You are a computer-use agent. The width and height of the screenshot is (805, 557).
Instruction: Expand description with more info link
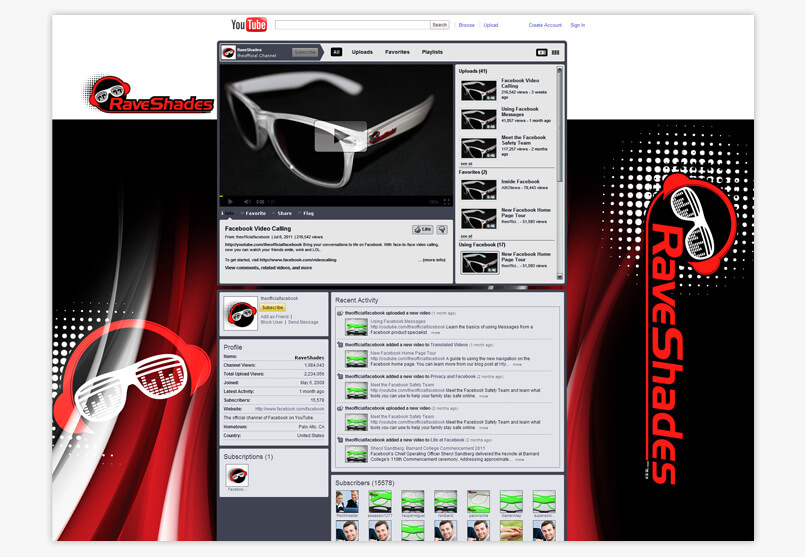(434, 260)
